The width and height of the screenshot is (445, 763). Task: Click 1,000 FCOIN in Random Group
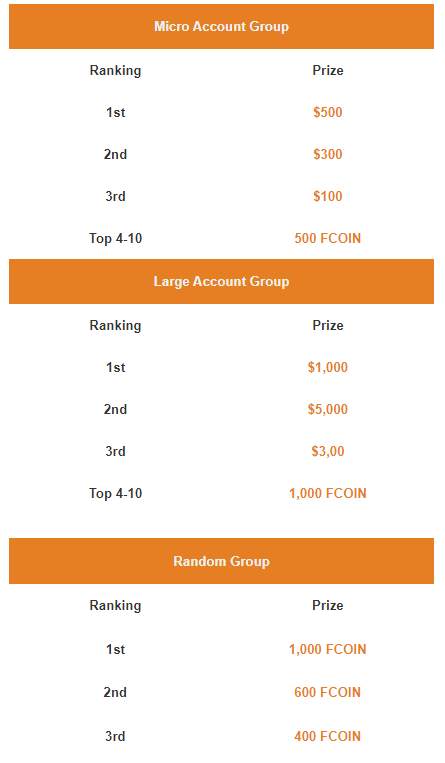pos(328,649)
